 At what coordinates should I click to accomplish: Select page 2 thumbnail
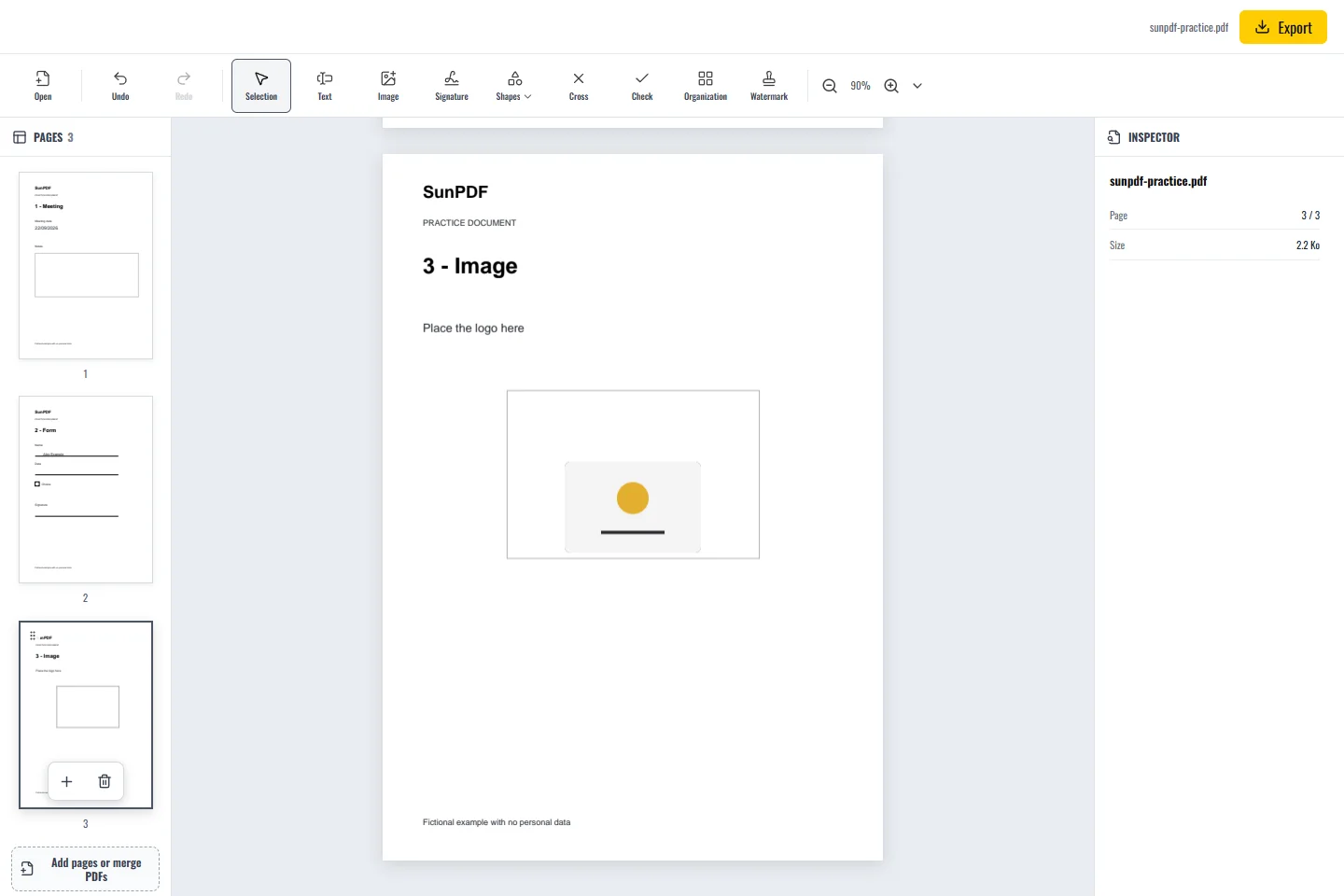(86, 490)
